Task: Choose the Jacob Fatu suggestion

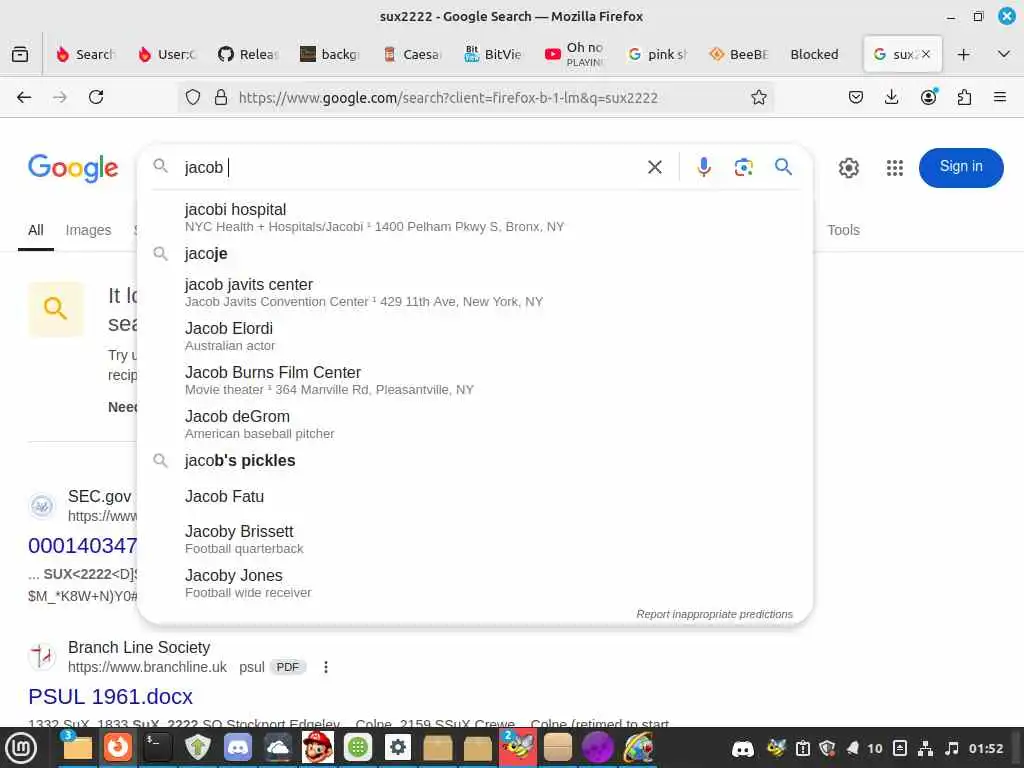Action: coord(475,496)
